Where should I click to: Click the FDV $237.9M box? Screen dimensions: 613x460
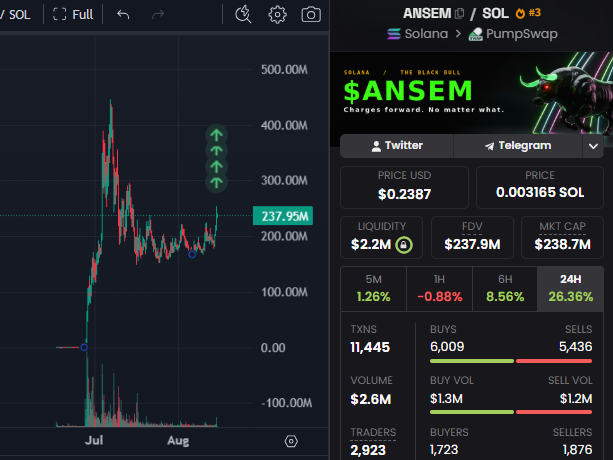pos(472,237)
